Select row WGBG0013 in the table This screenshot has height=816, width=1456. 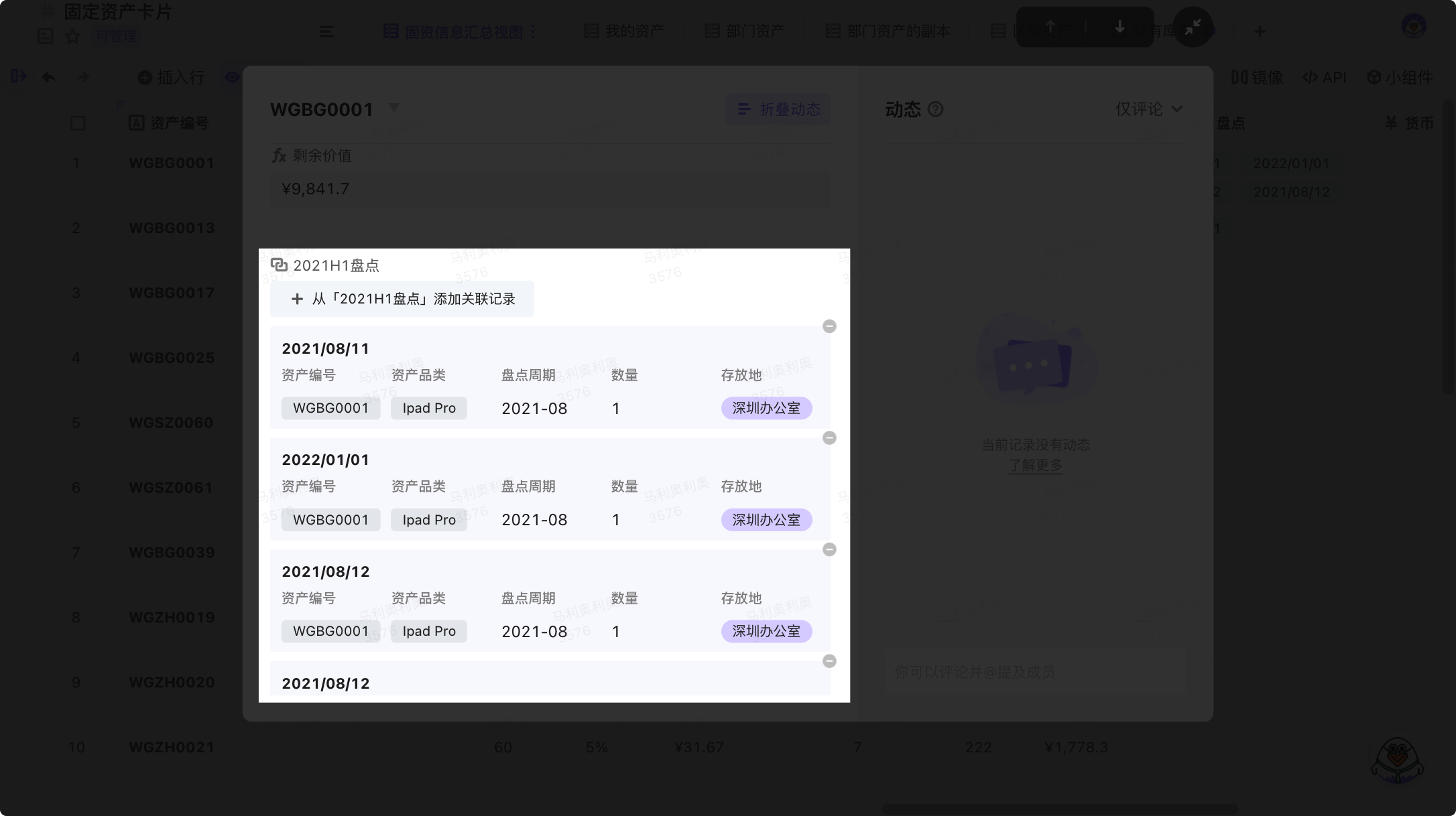(x=172, y=228)
